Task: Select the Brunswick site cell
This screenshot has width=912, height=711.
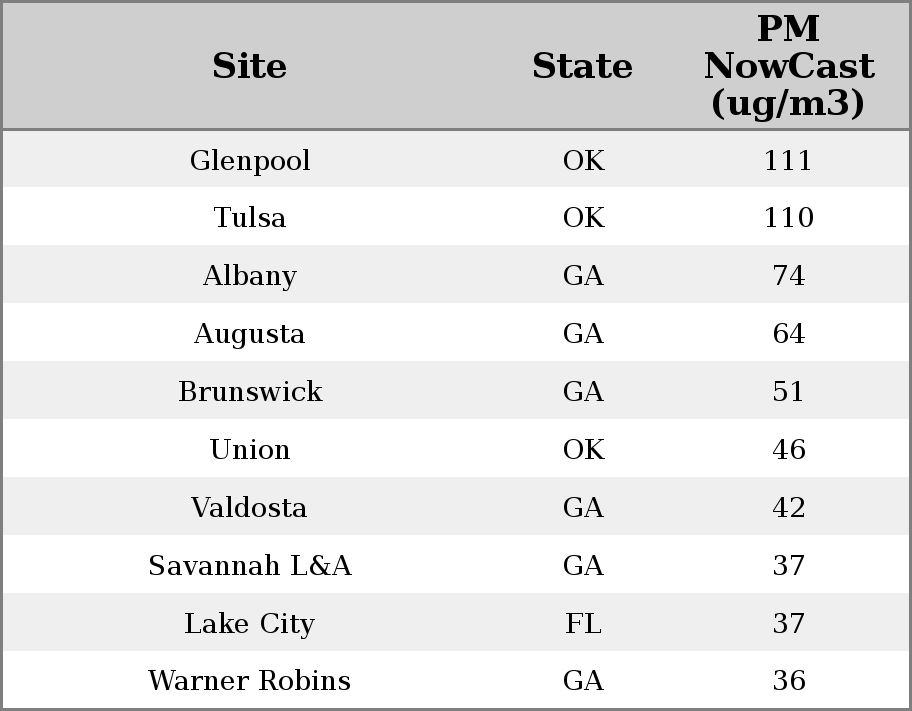Action: pyautogui.click(x=250, y=392)
